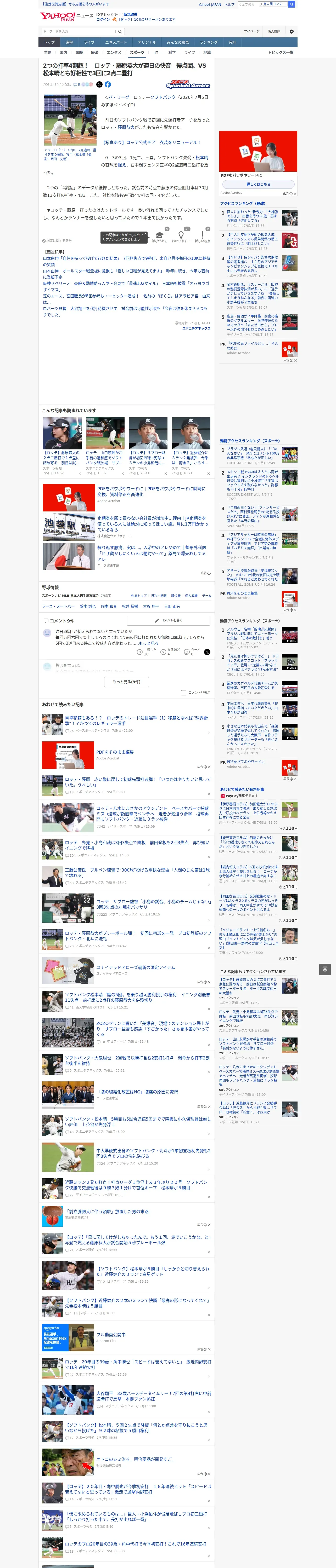This screenshot has width=336, height=1568.
Task: Open the トップ tab
Action: point(49,43)
